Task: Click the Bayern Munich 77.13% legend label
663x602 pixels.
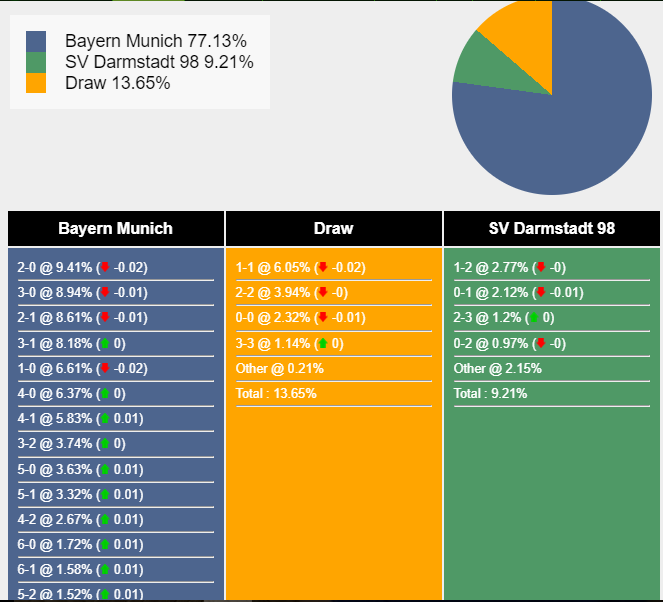Action: coord(156,41)
